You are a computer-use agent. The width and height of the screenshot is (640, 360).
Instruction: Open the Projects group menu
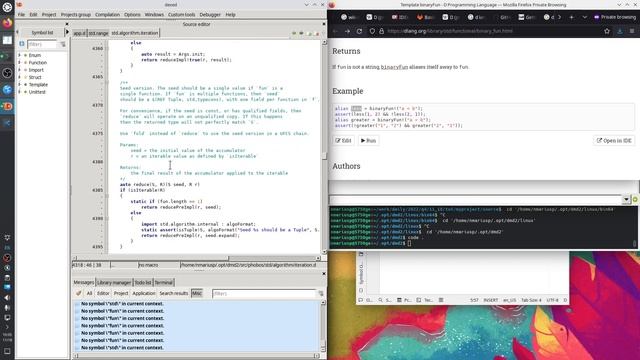pyautogui.click(x=76, y=14)
